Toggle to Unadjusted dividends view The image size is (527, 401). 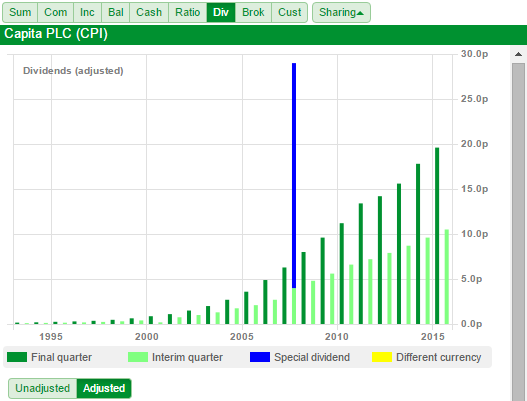[43, 388]
